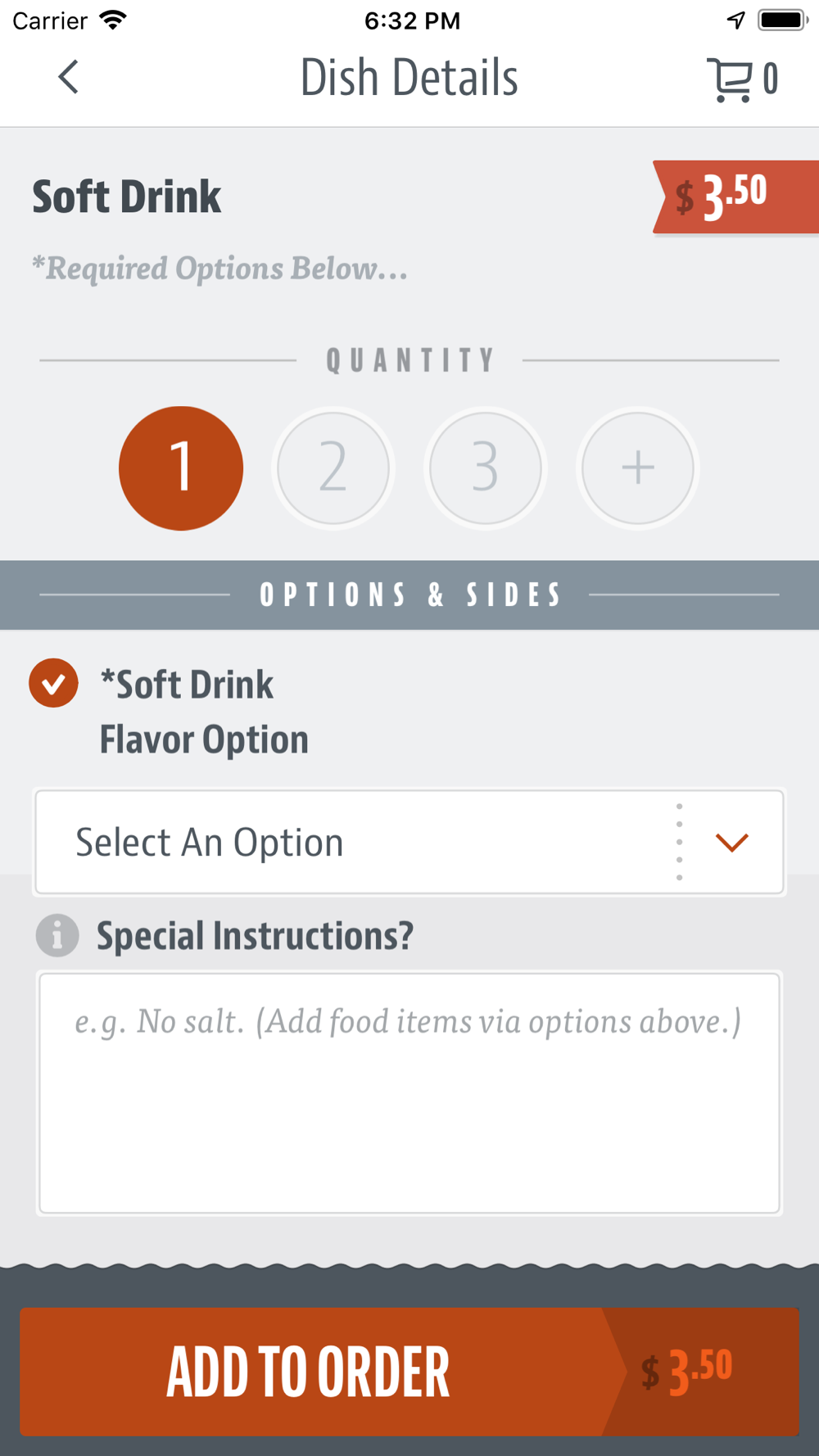Go back using the left chevron
This screenshot has height=1456, width=819.
click(69, 78)
